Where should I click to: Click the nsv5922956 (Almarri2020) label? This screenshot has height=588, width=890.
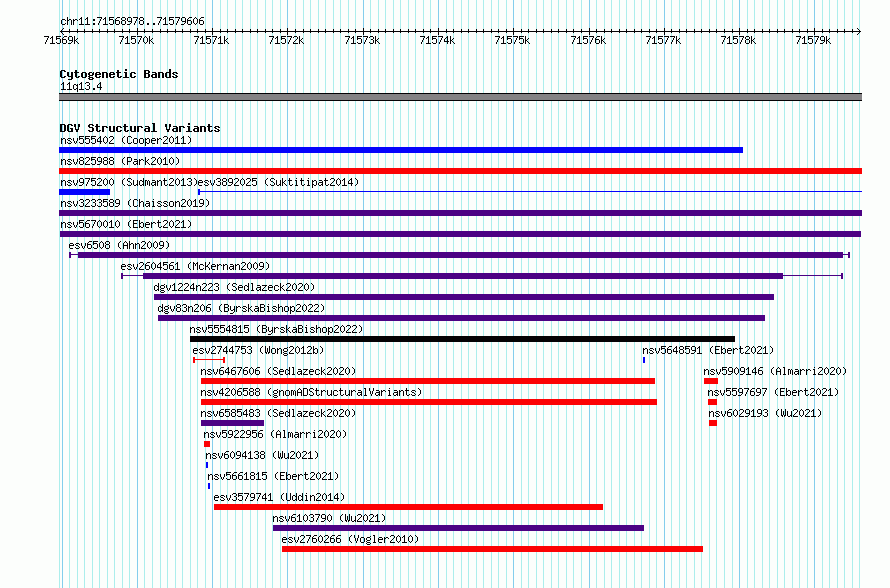[275, 434]
